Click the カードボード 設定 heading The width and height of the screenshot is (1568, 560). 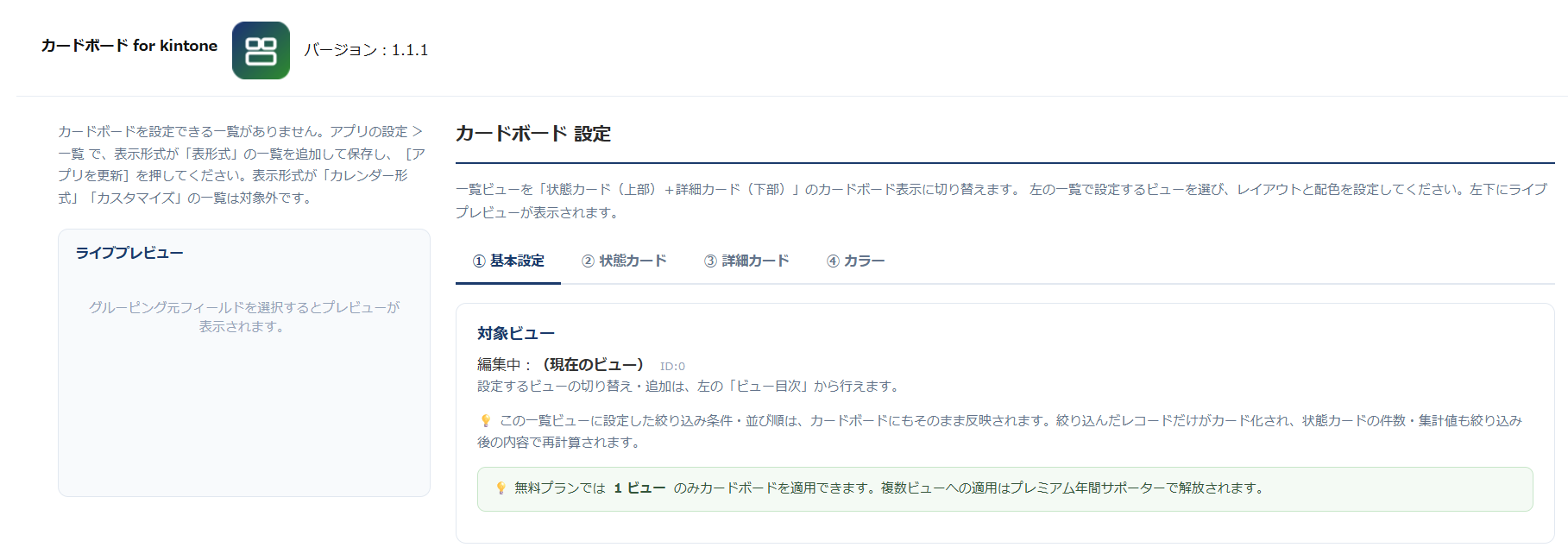point(533,134)
